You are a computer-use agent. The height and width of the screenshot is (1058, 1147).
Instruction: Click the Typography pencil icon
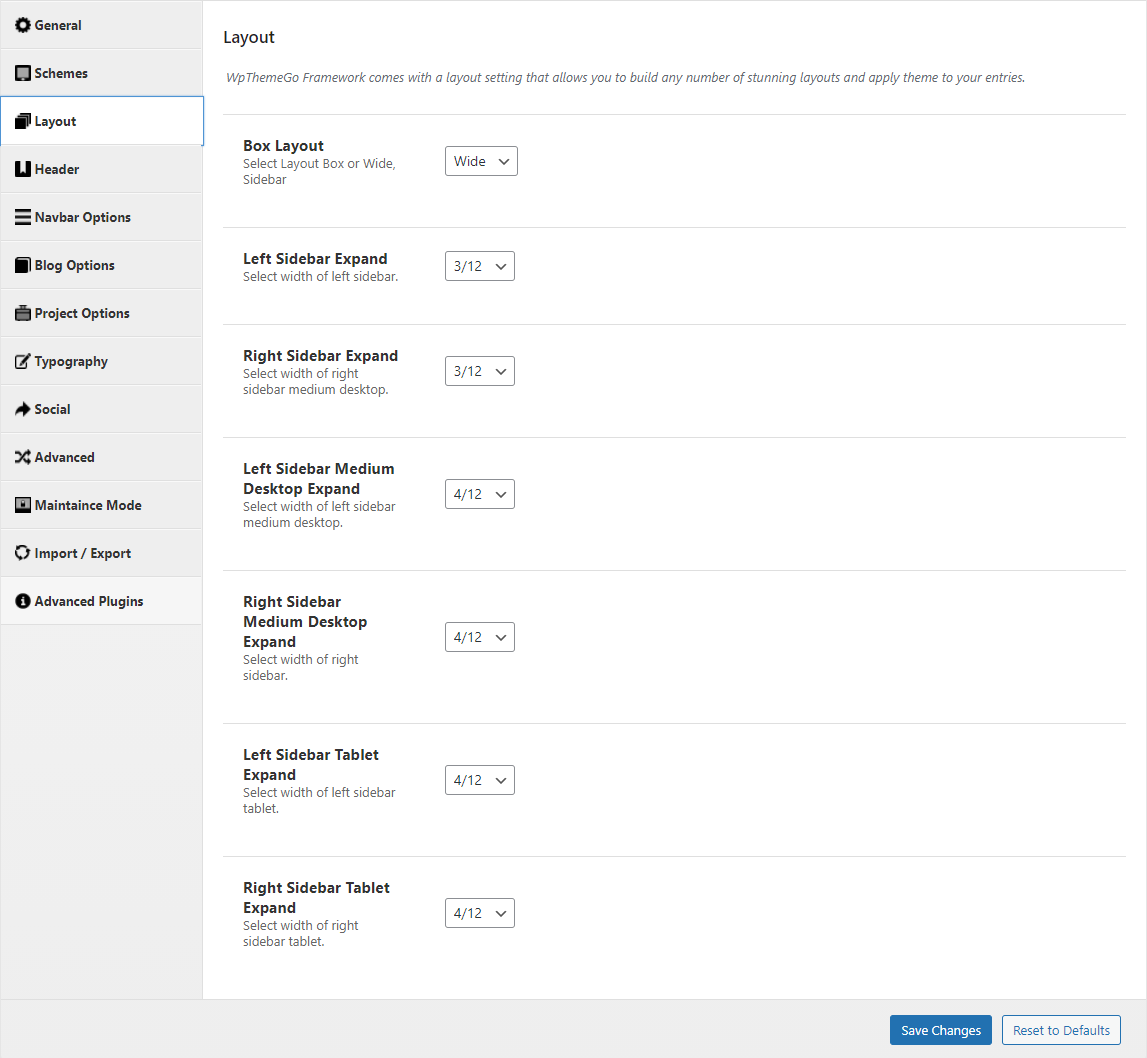pyautogui.click(x=23, y=361)
